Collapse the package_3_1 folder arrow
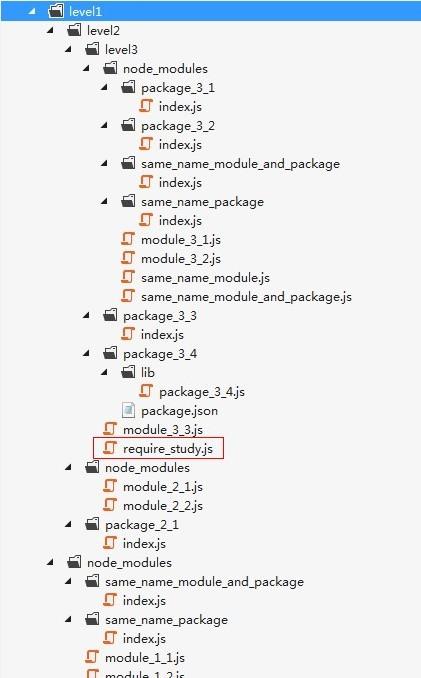 coord(104,87)
